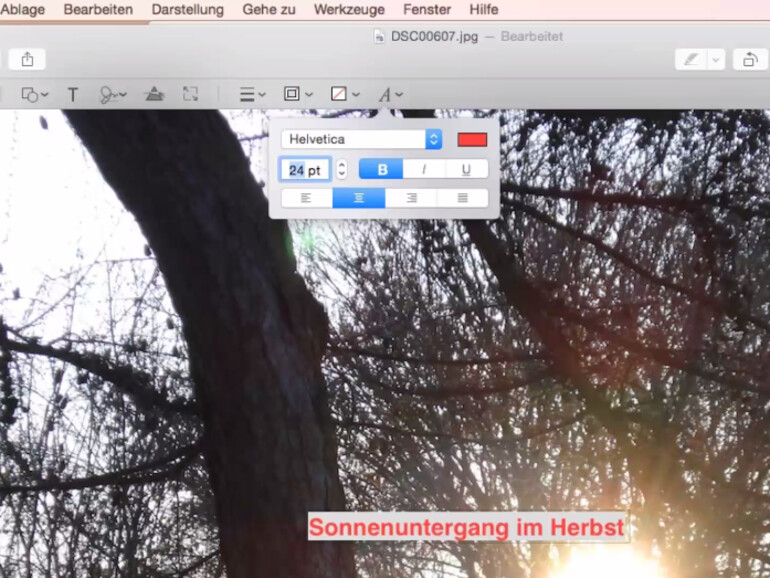Viewport: 770px width, 578px height.
Task: Click the 24 pt font size field
Action: point(305,170)
